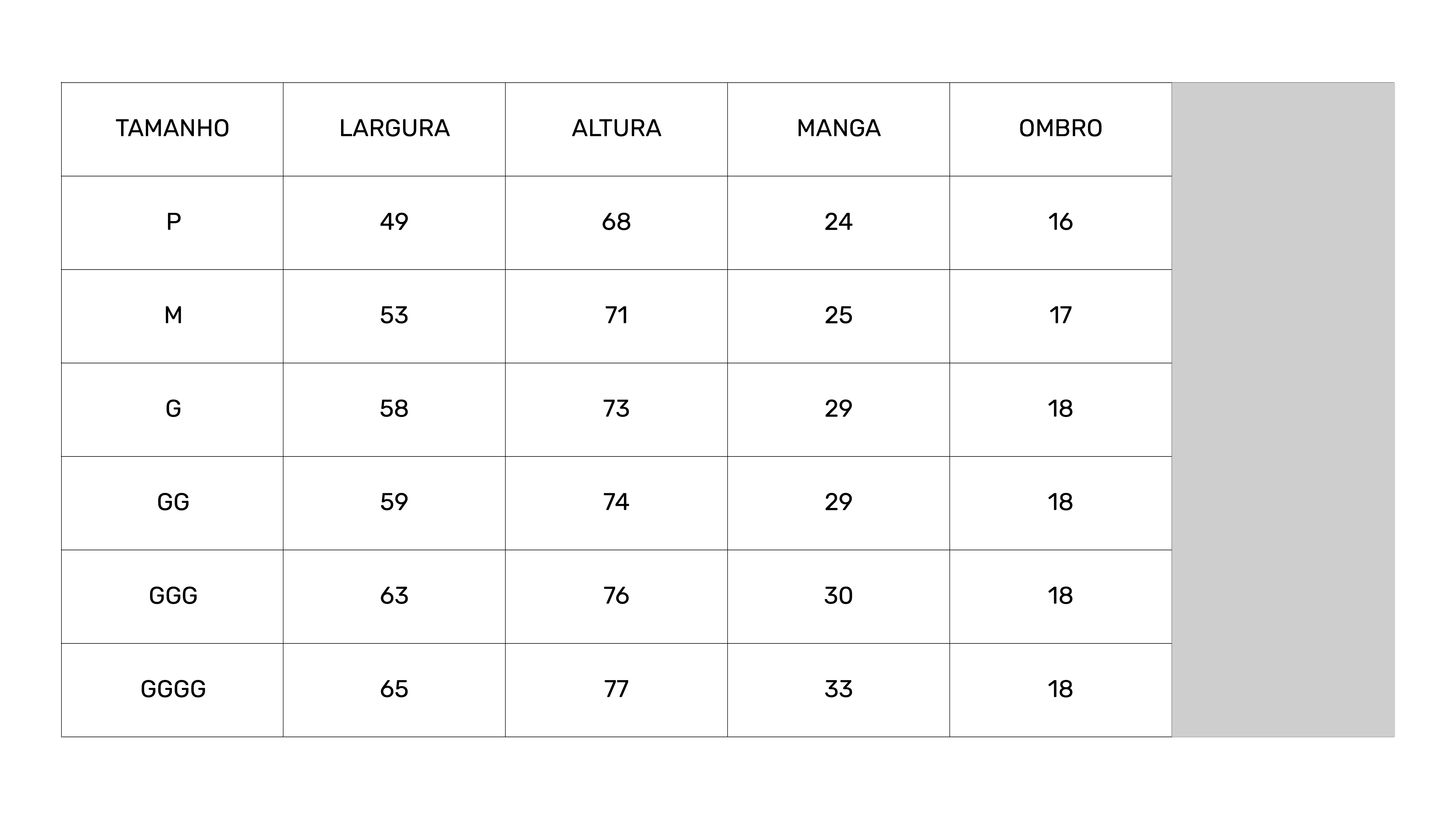
Task: Click the manga value 24
Action: [x=838, y=223]
